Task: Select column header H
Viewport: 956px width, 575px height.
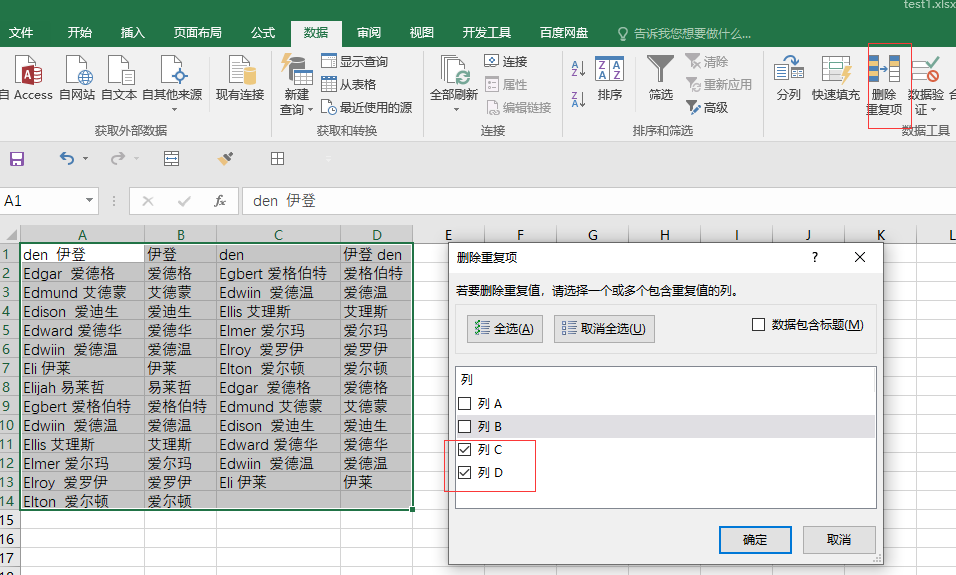Action: [665, 235]
